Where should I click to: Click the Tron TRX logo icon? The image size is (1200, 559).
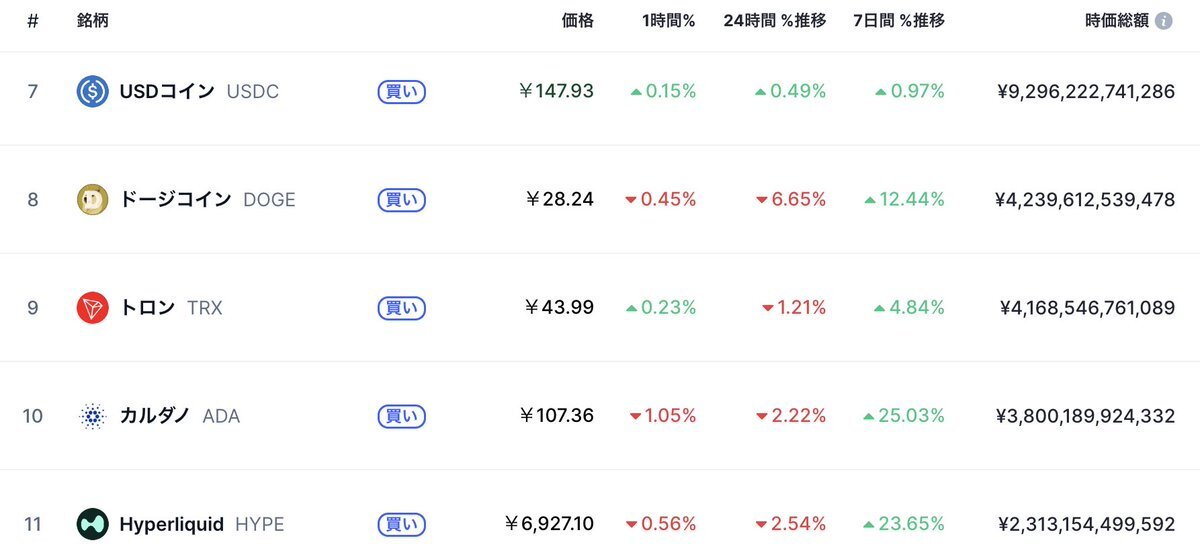[x=93, y=308]
